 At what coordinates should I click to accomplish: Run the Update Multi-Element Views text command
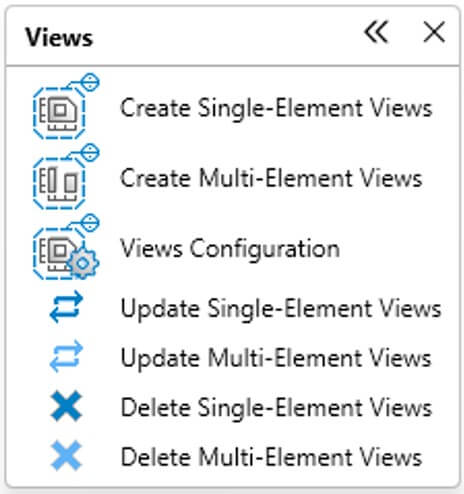click(276, 358)
